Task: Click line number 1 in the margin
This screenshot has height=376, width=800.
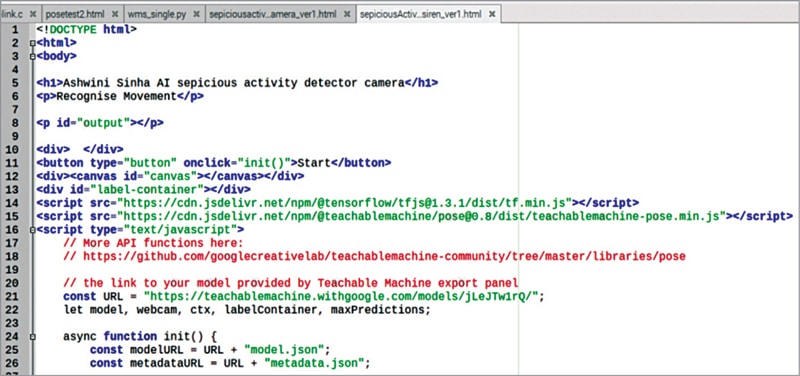Action: click(15, 30)
